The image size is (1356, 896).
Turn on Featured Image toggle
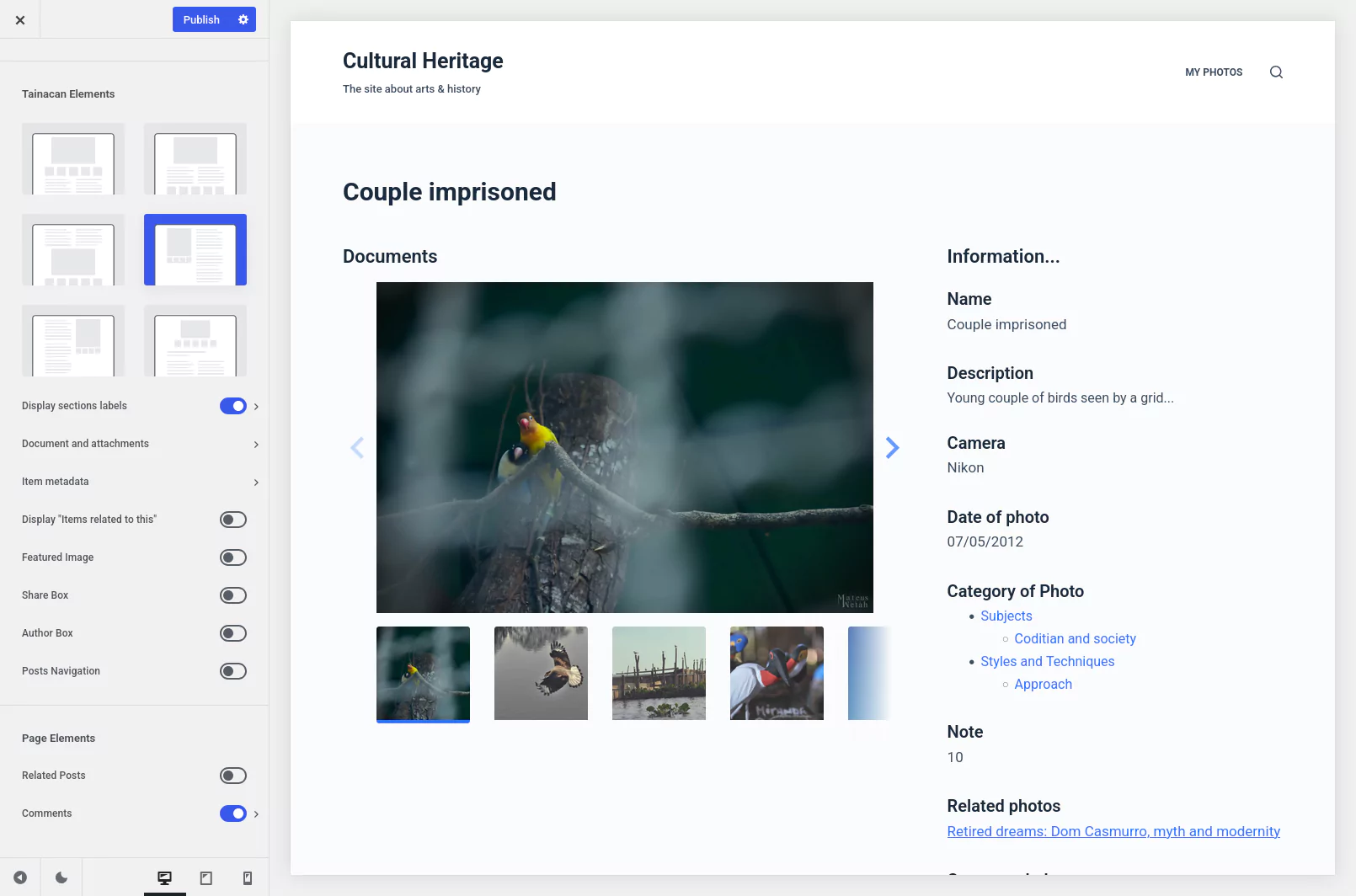pyautogui.click(x=233, y=557)
